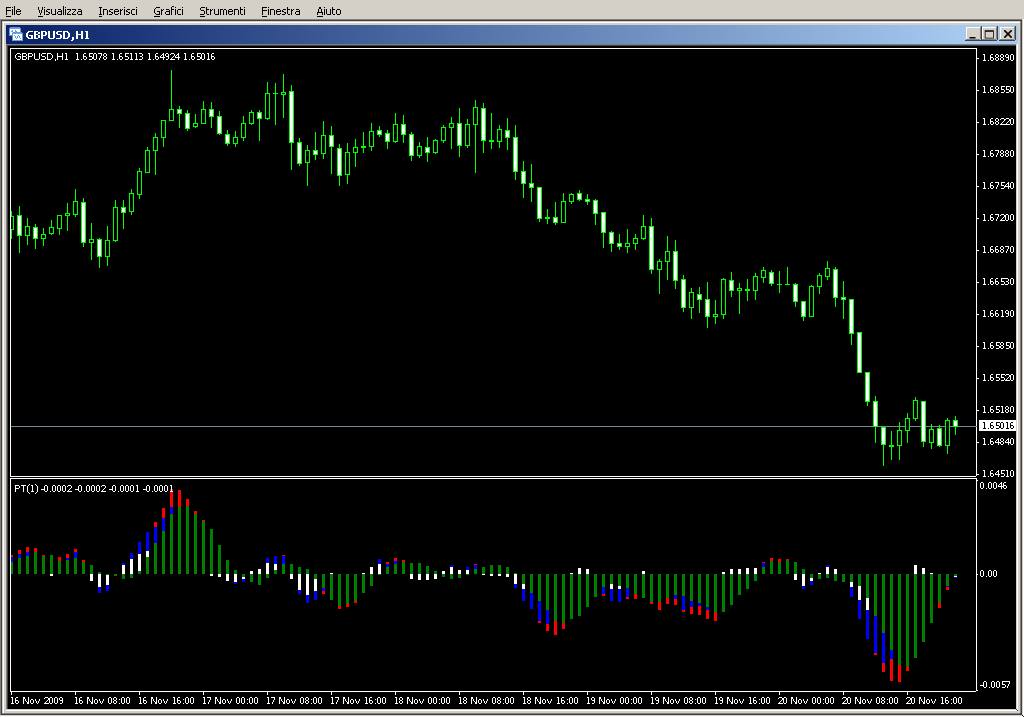Image resolution: width=1024 pixels, height=717 pixels.
Task: Click the 18 Nov 00:00 time label
Action: click(x=423, y=701)
